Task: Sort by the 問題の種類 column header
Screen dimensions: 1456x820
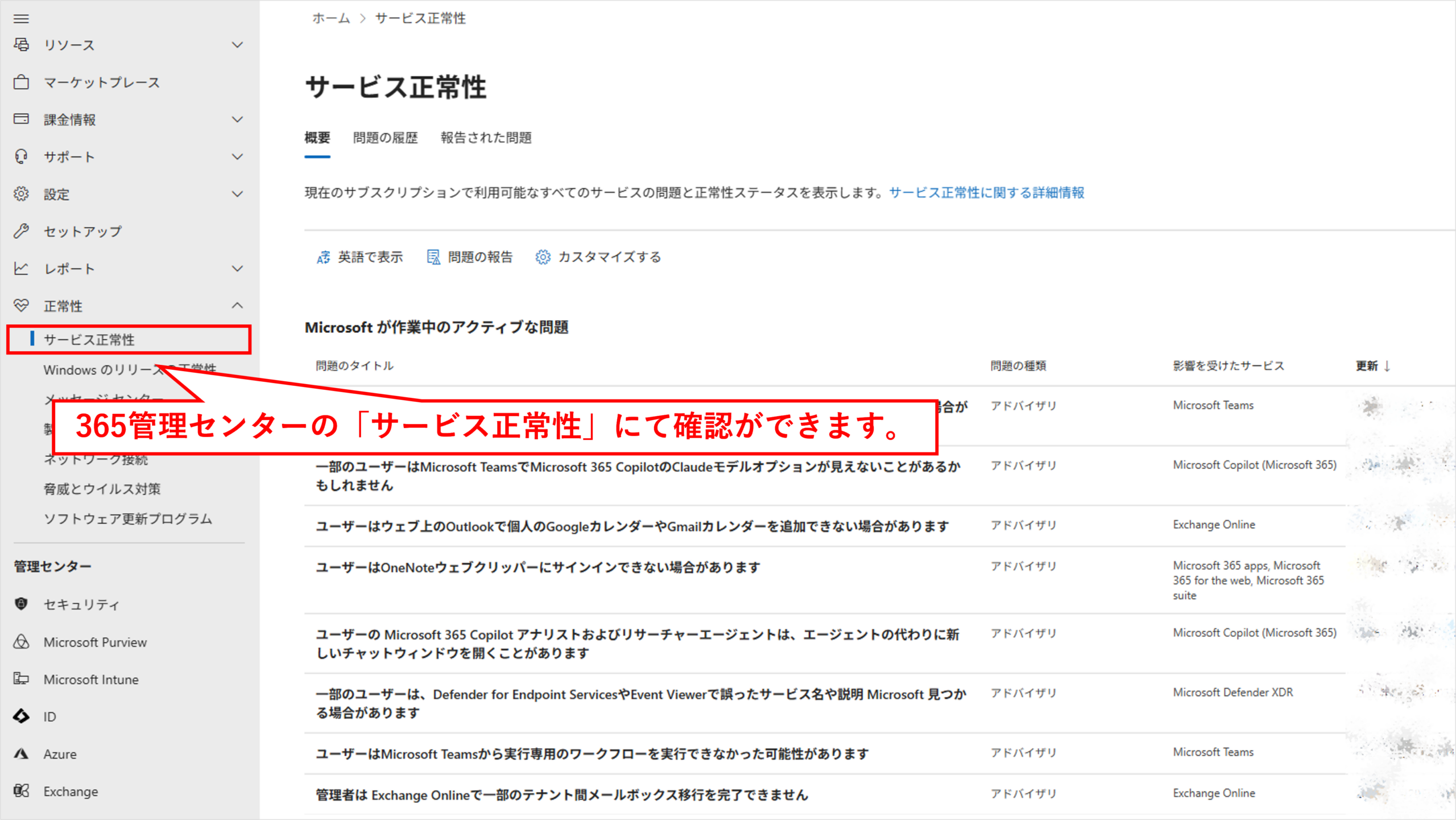Action: pyautogui.click(x=1018, y=366)
